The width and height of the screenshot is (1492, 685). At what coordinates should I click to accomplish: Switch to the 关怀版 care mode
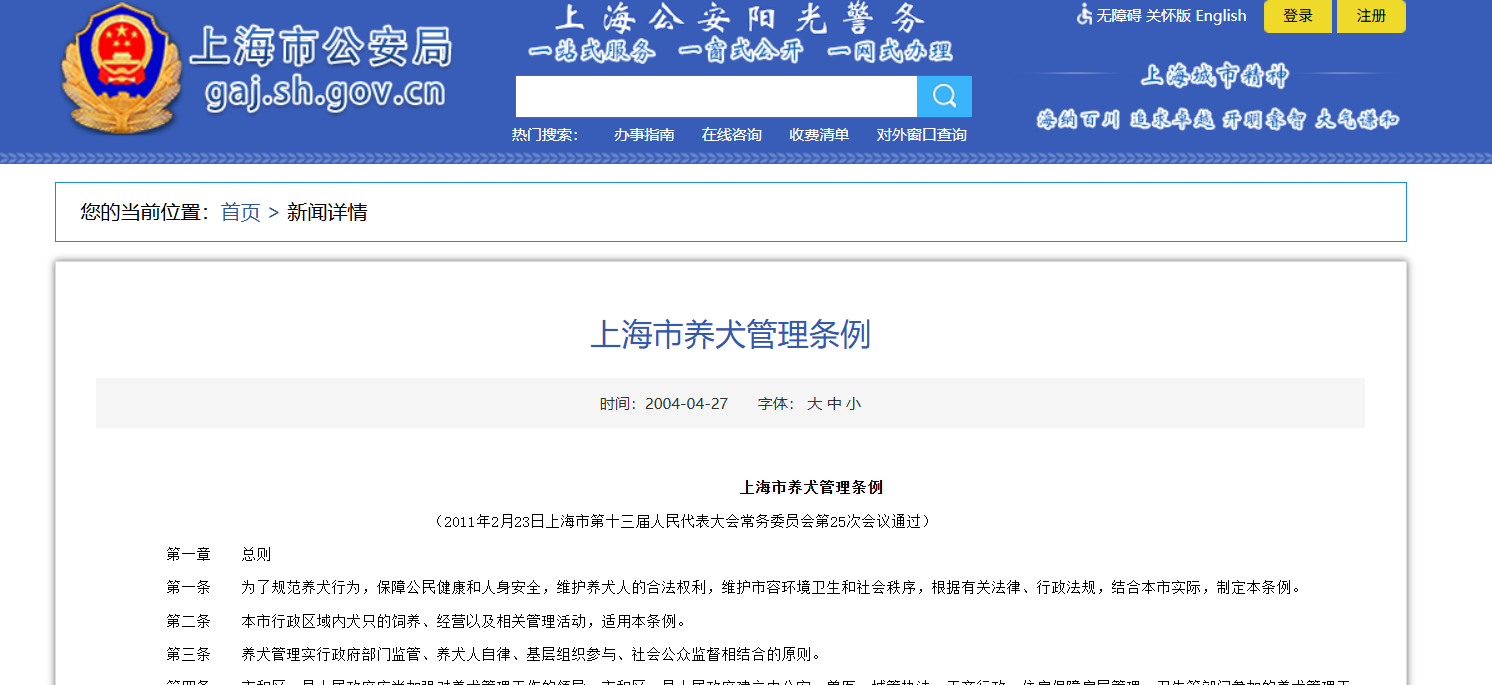click(1168, 16)
